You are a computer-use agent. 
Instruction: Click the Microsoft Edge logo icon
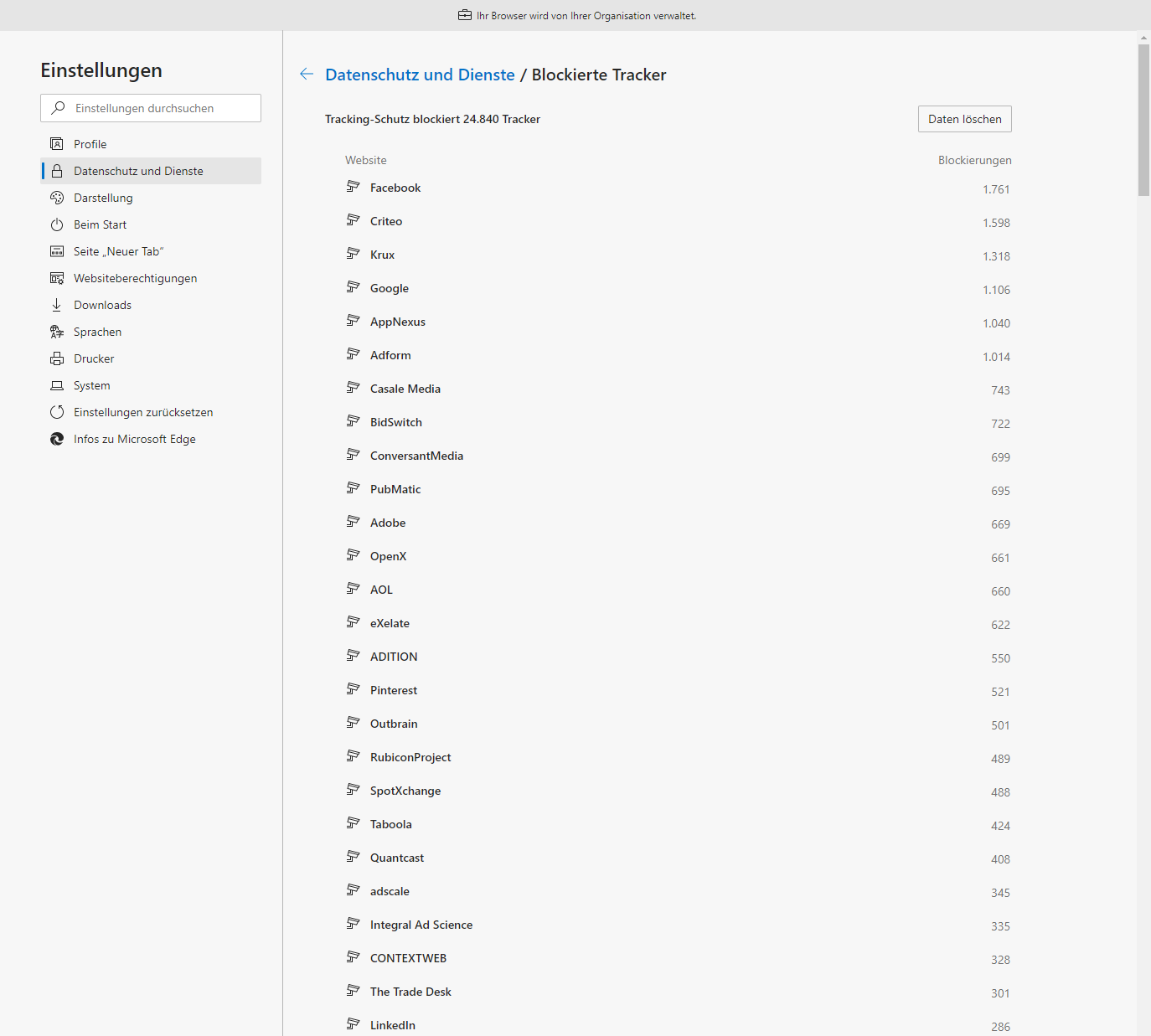[x=57, y=439]
